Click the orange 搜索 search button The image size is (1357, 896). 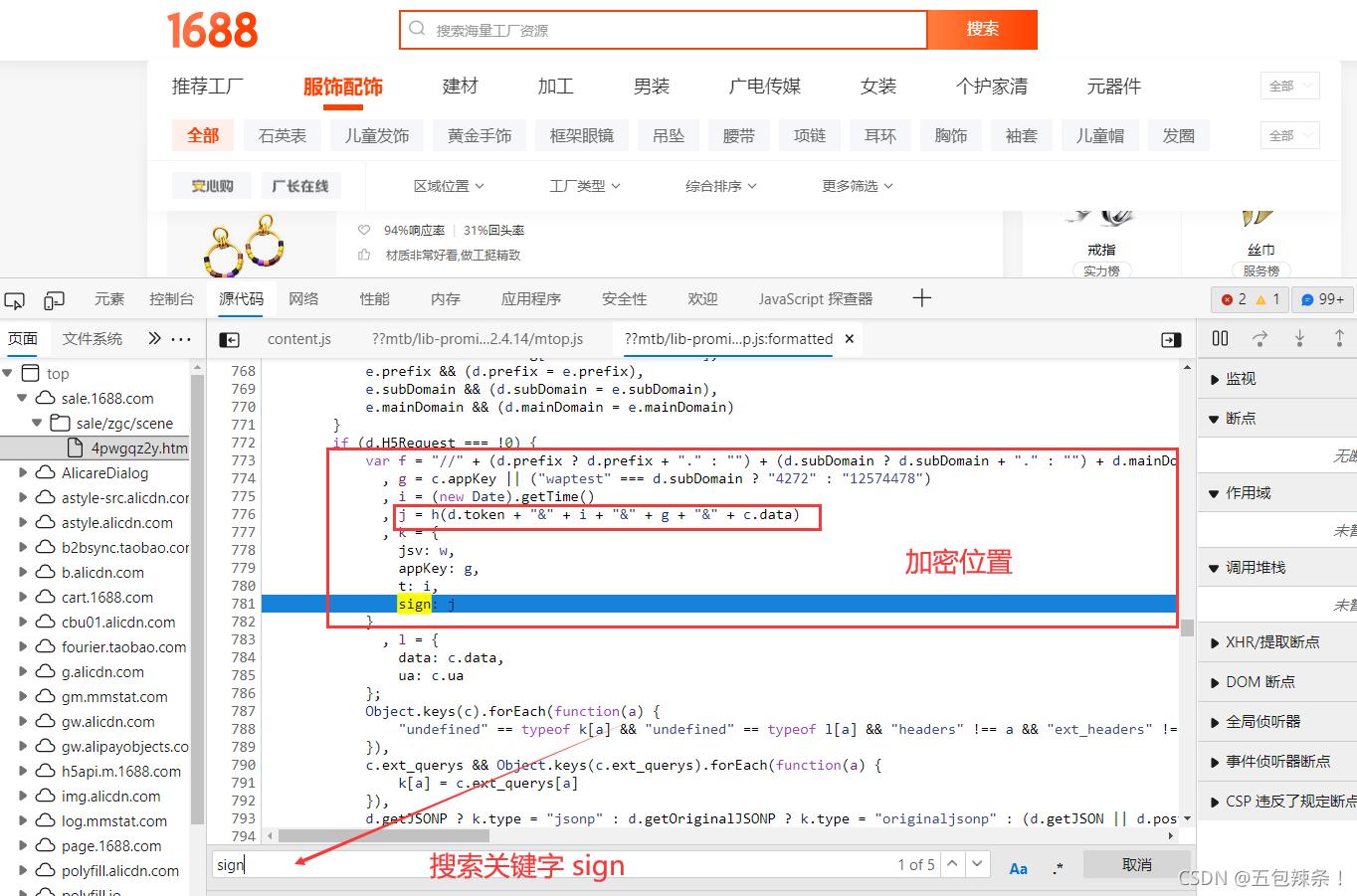pos(981,30)
